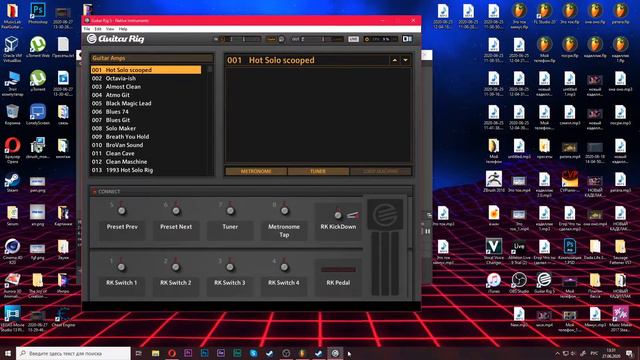Viewport: 640px width, 360px height.
Task: Select preset 013 1993 Hot Solo Rig
Action: [x=146, y=170]
